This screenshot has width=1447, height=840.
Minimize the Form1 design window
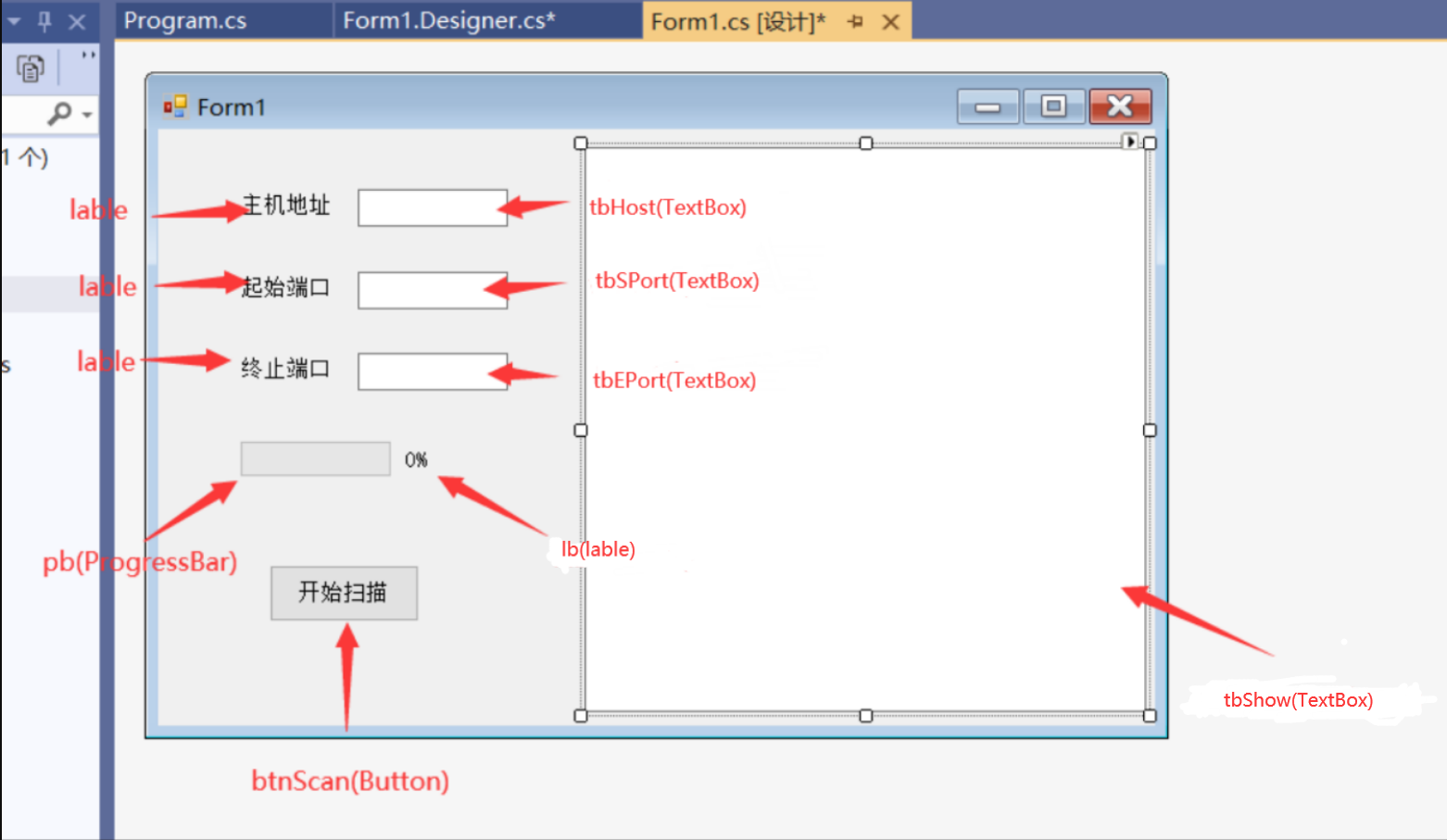pos(988,107)
